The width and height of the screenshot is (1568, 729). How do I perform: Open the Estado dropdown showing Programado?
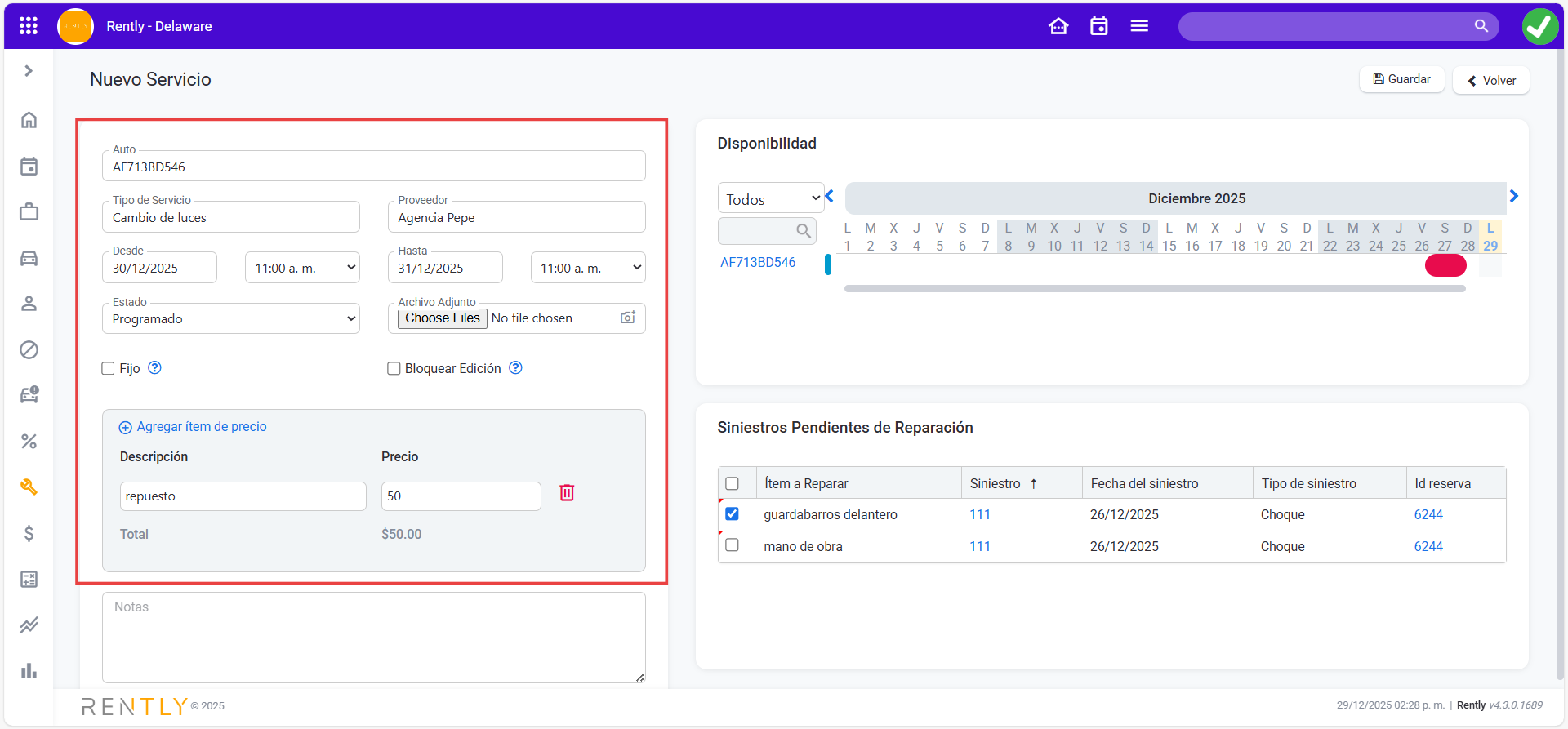pyautogui.click(x=231, y=319)
